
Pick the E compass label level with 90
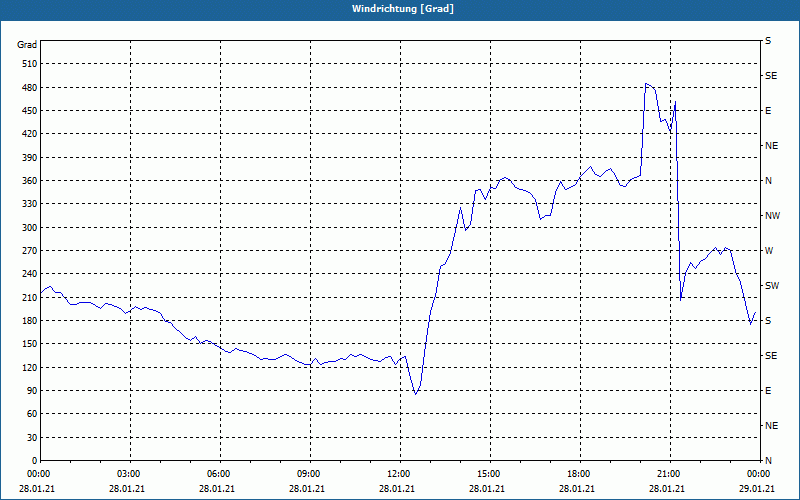point(768,391)
